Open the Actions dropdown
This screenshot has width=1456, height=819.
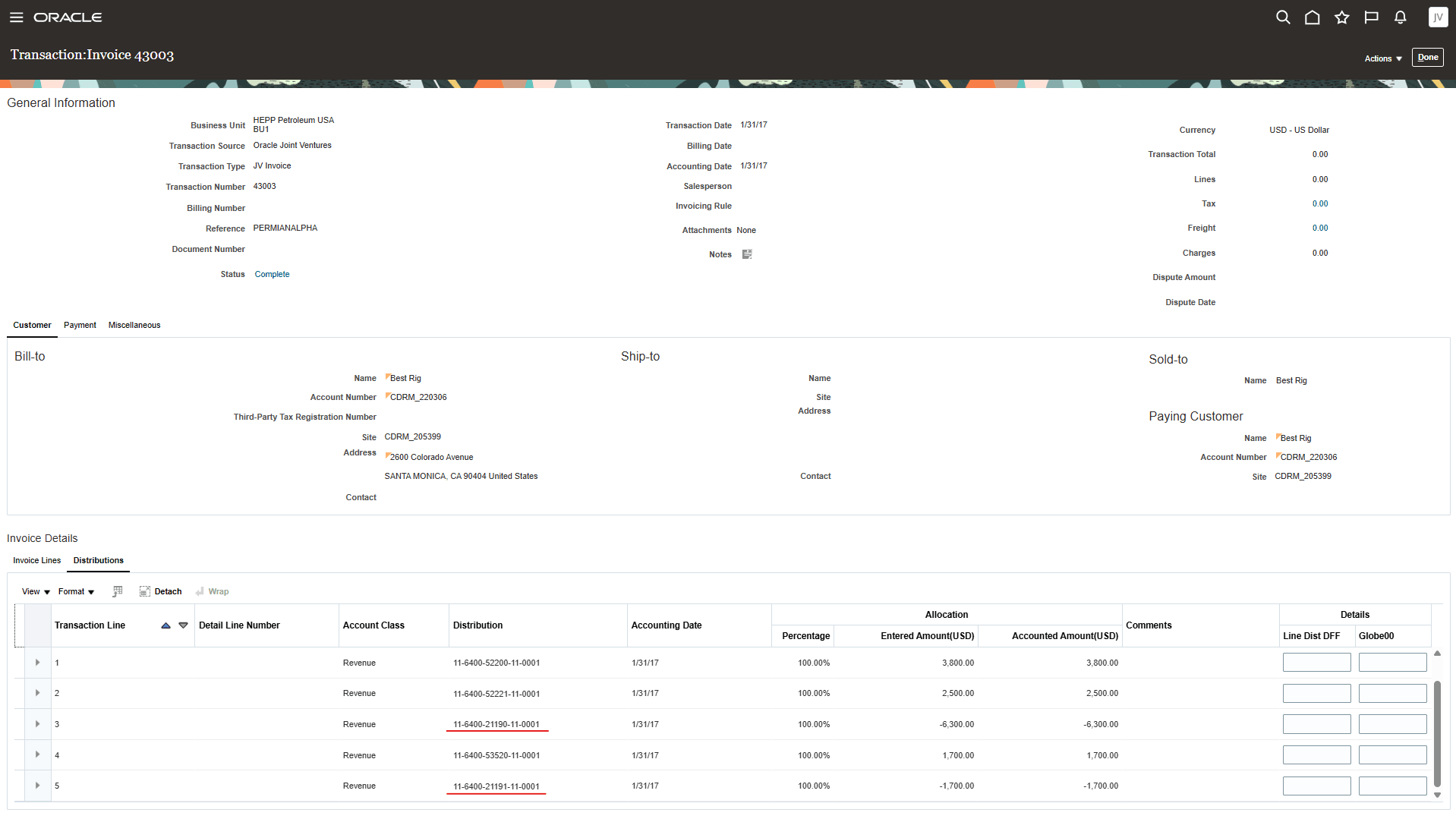coord(1382,58)
